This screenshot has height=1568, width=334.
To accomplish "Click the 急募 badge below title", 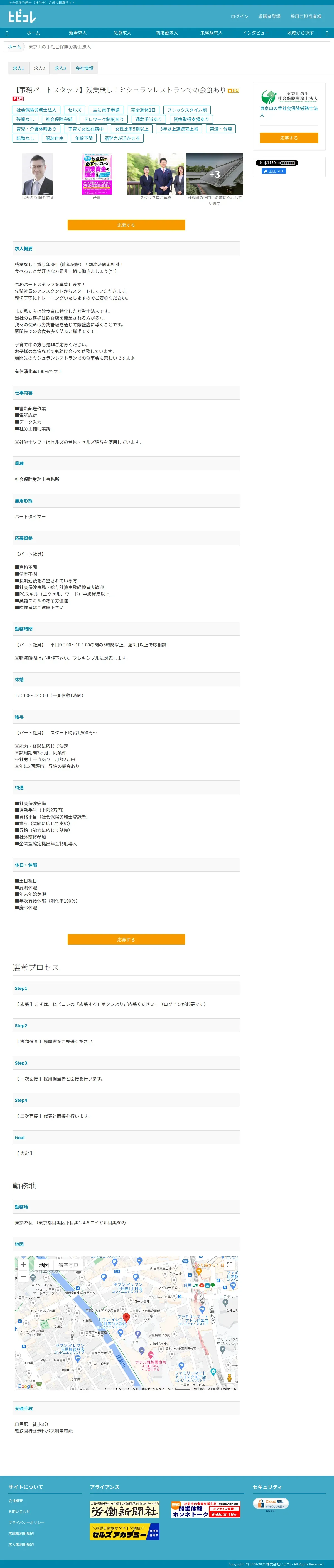I will [x=18, y=99].
